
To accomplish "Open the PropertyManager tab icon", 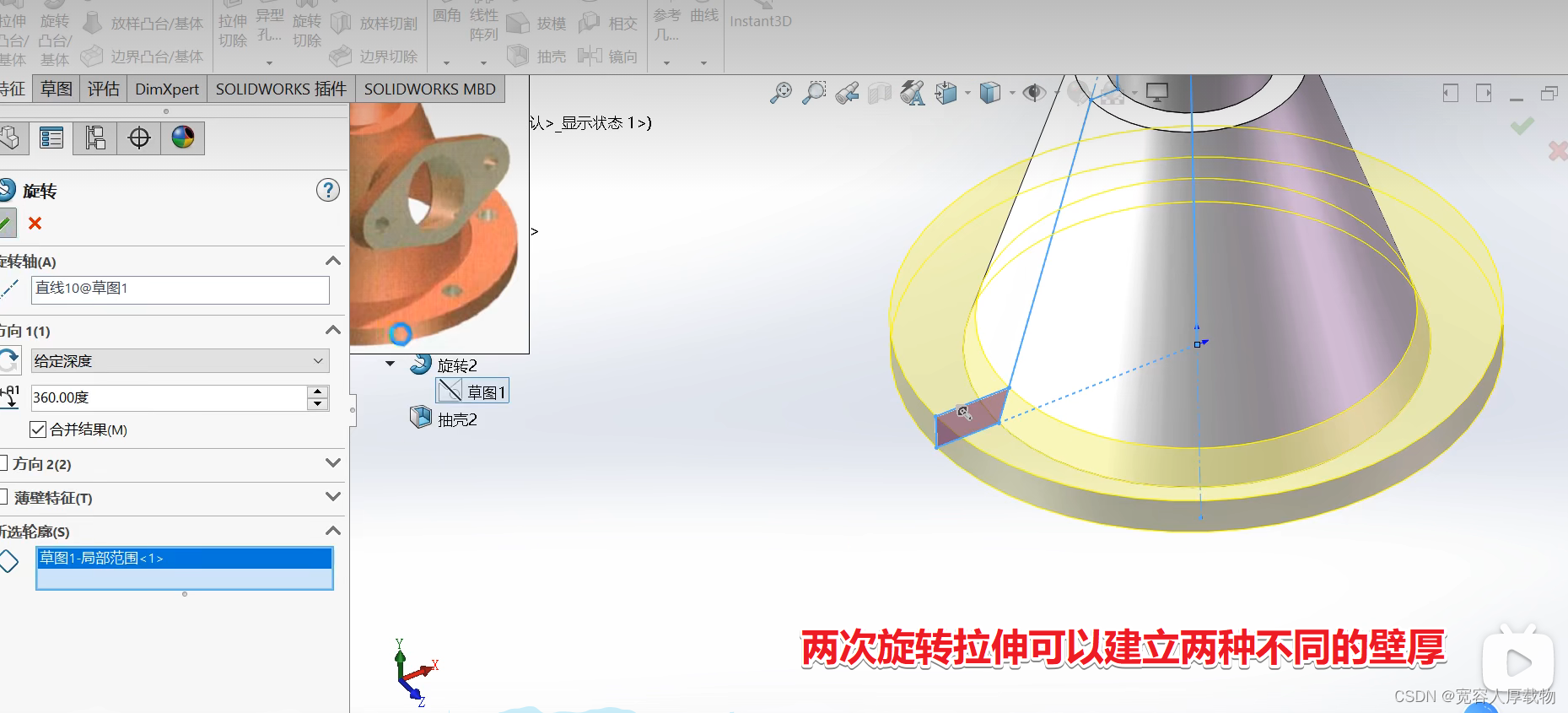I will pyautogui.click(x=51, y=138).
